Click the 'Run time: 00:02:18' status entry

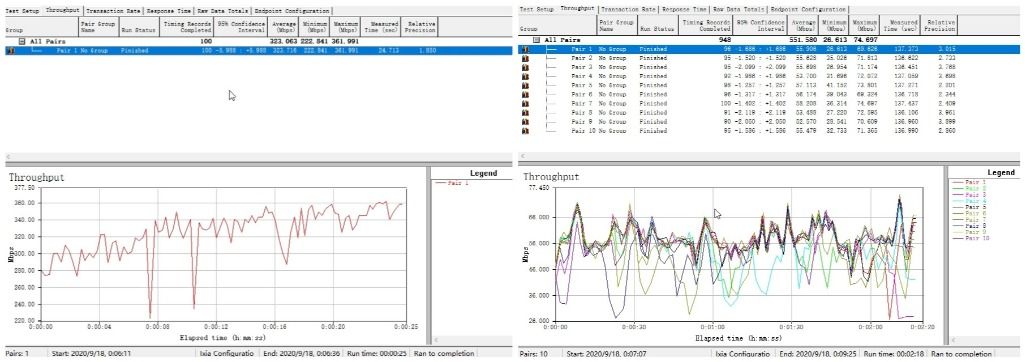(x=894, y=354)
